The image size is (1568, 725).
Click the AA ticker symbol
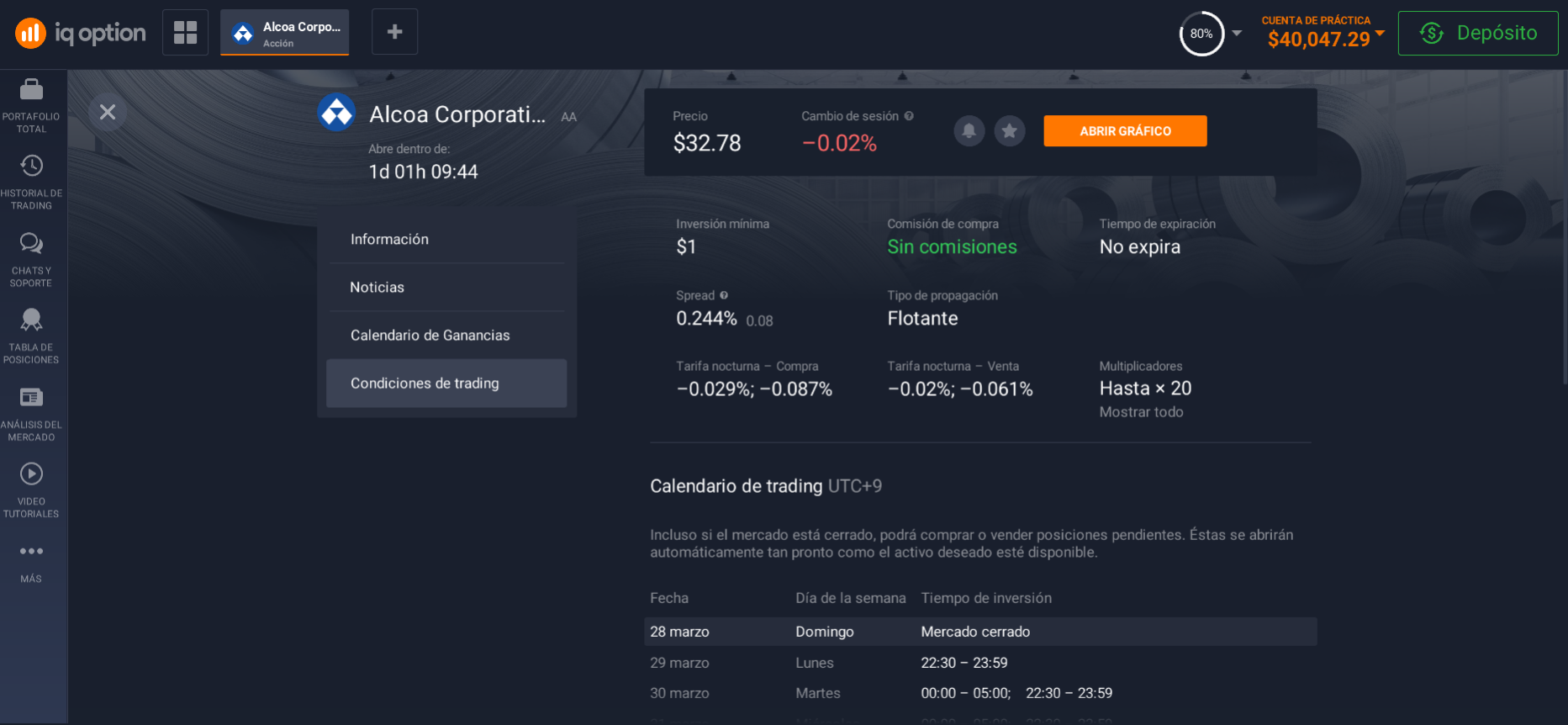point(569,117)
